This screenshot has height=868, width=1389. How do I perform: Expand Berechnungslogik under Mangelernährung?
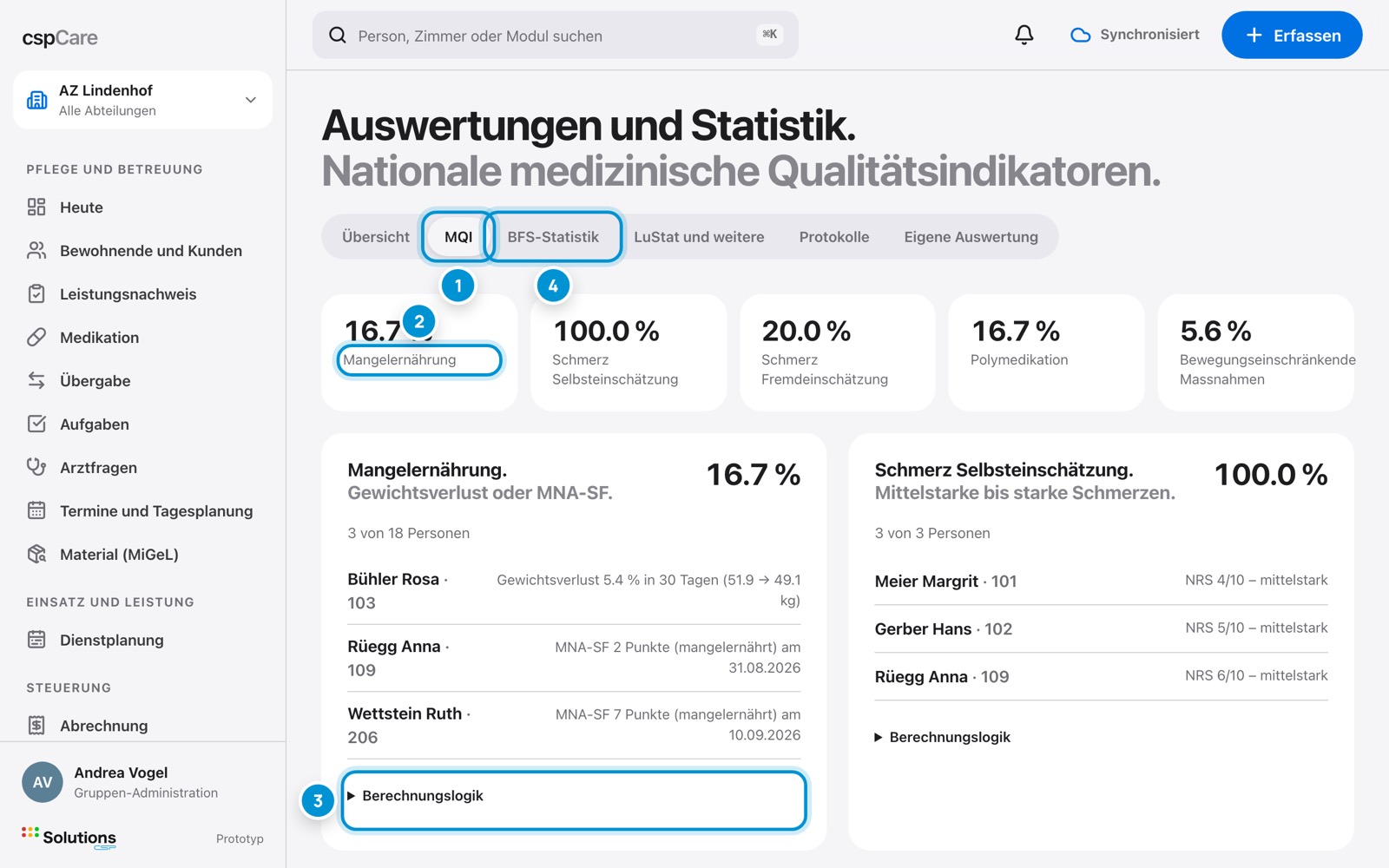click(416, 795)
